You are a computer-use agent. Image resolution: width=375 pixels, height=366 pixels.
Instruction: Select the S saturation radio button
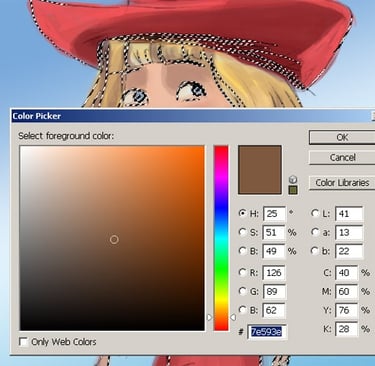point(243,232)
